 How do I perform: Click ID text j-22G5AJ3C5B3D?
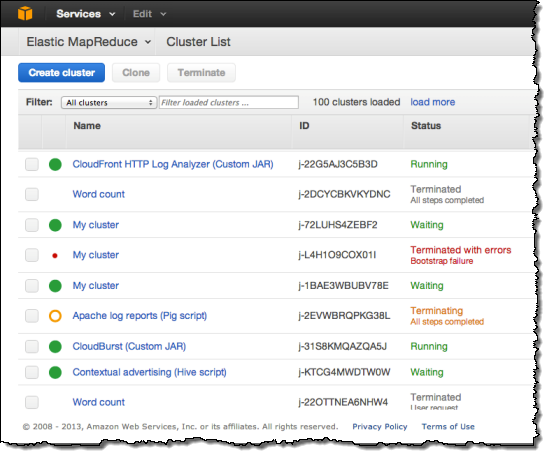pyautogui.click(x=338, y=164)
